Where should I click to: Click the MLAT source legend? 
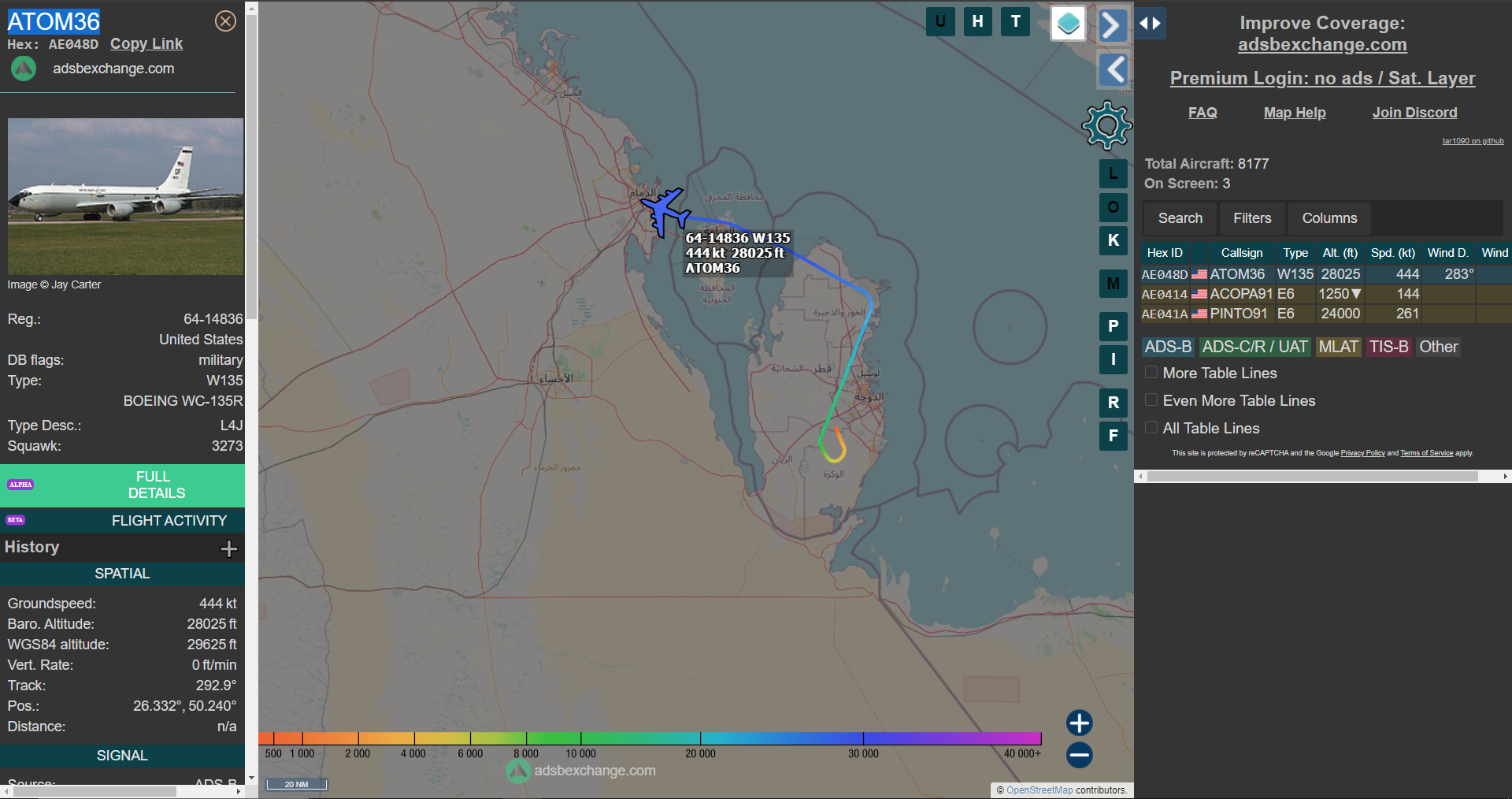(1338, 347)
